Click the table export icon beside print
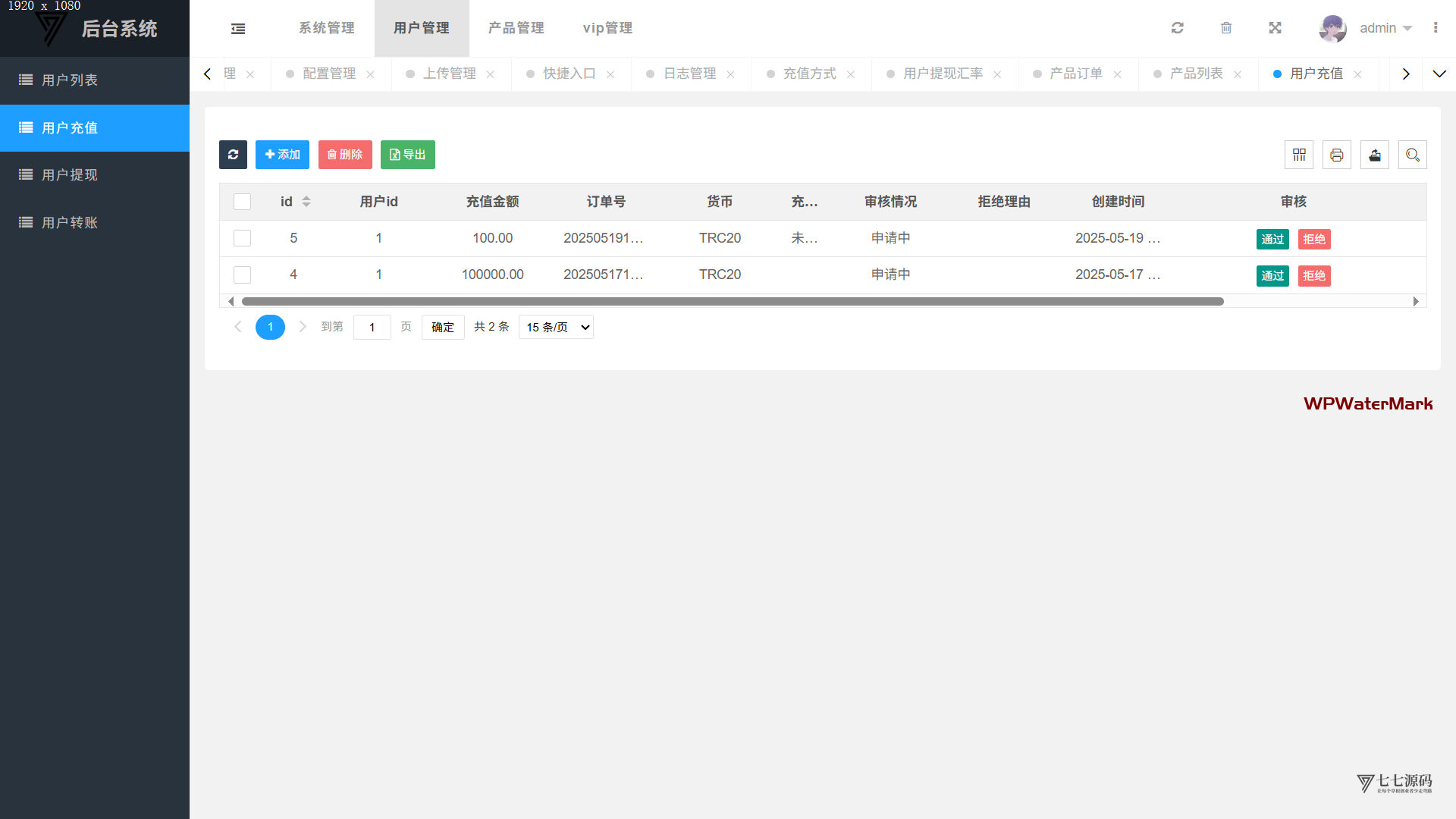This screenshot has width=1456, height=819. [1375, 155]
